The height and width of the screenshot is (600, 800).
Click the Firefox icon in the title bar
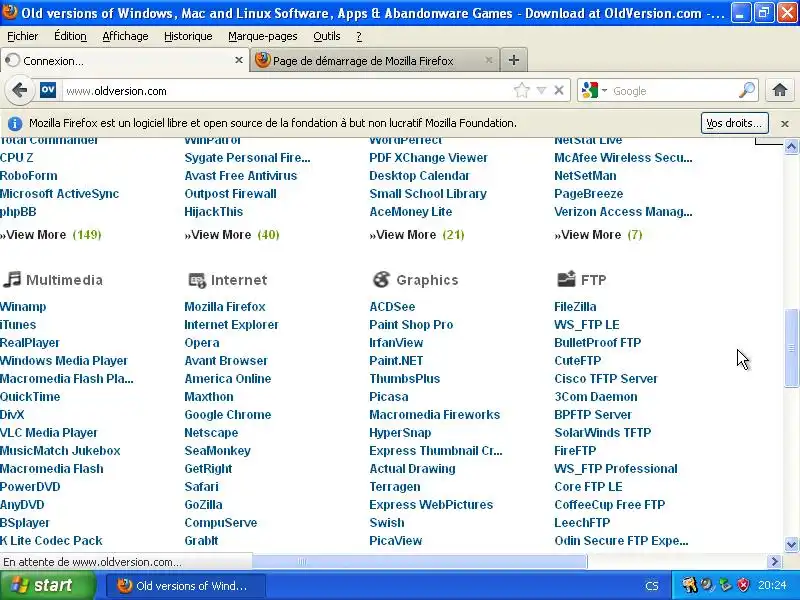[x=10, y=12]
